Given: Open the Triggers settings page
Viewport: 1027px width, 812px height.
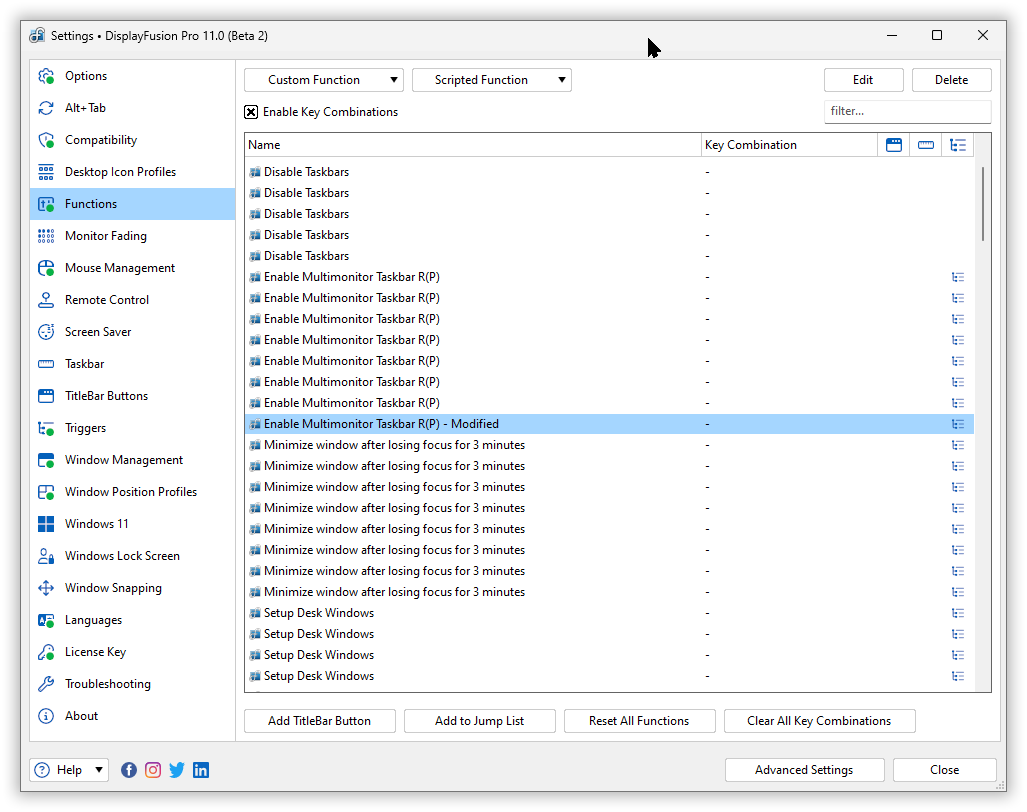Looking at the screenshot, I should point(85,428).
